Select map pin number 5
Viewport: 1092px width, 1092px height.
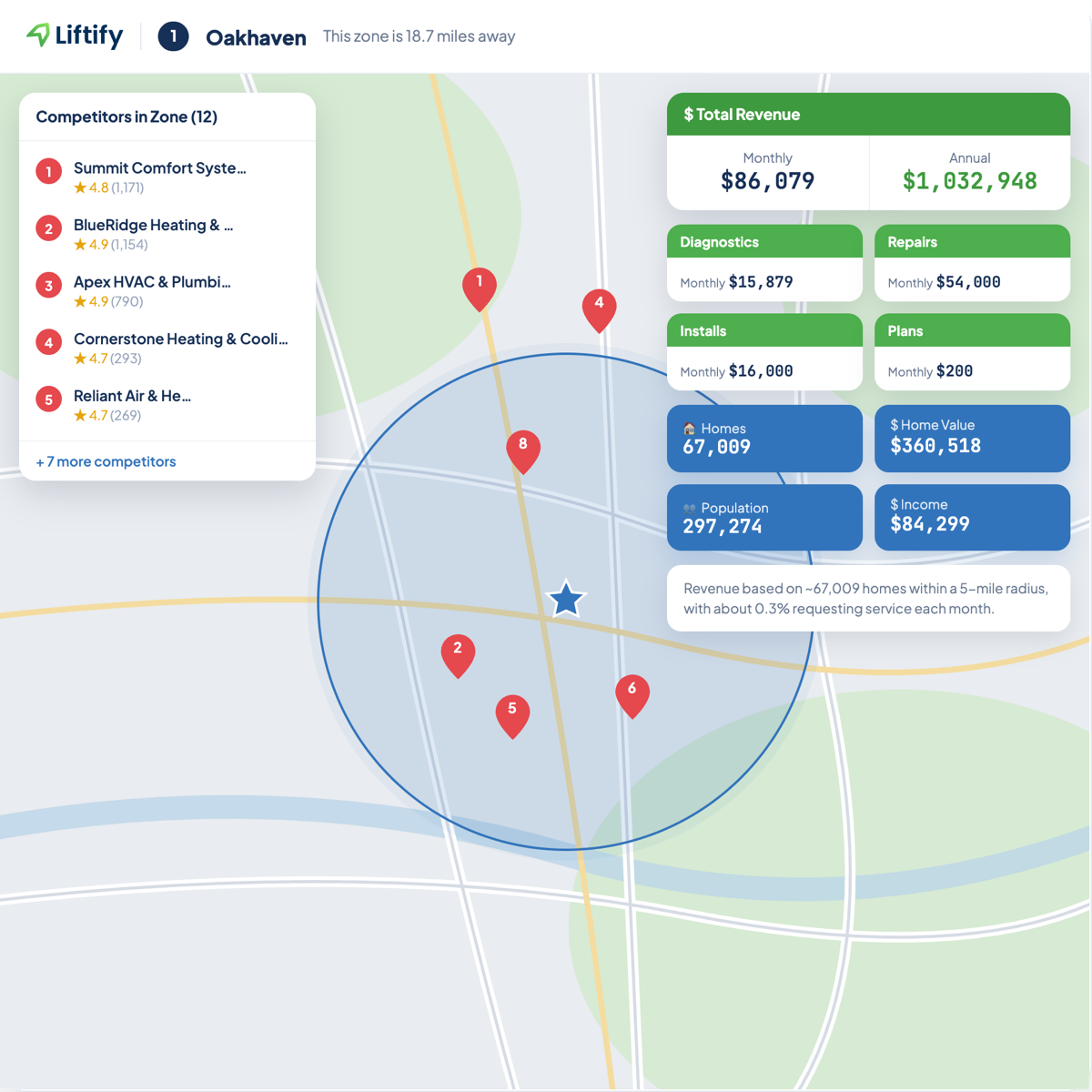pos(512,715)
